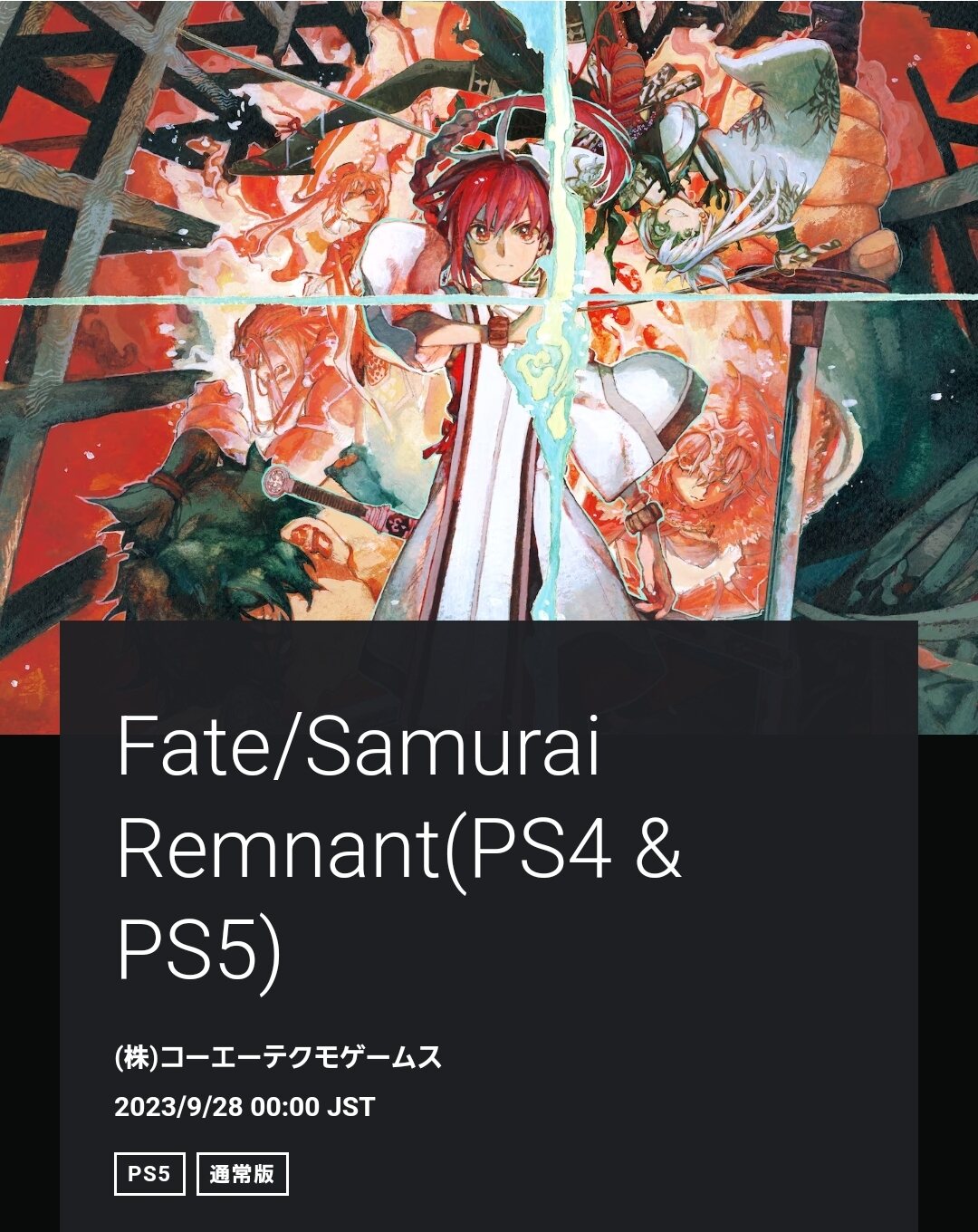Viewport: 978px width, 1232px height.
Task: Open the (株)コーエーテクモゲームス publisher link
Action: (x=278, y=1057)
